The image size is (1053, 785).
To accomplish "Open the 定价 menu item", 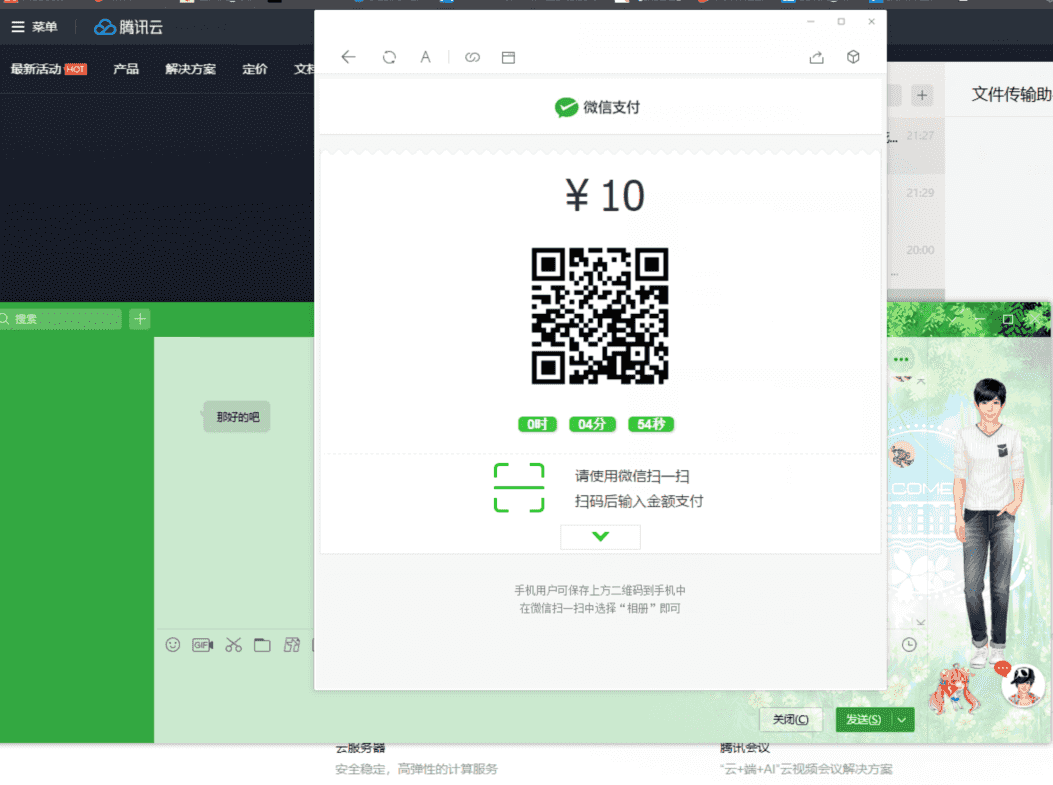I will (255, 68).
